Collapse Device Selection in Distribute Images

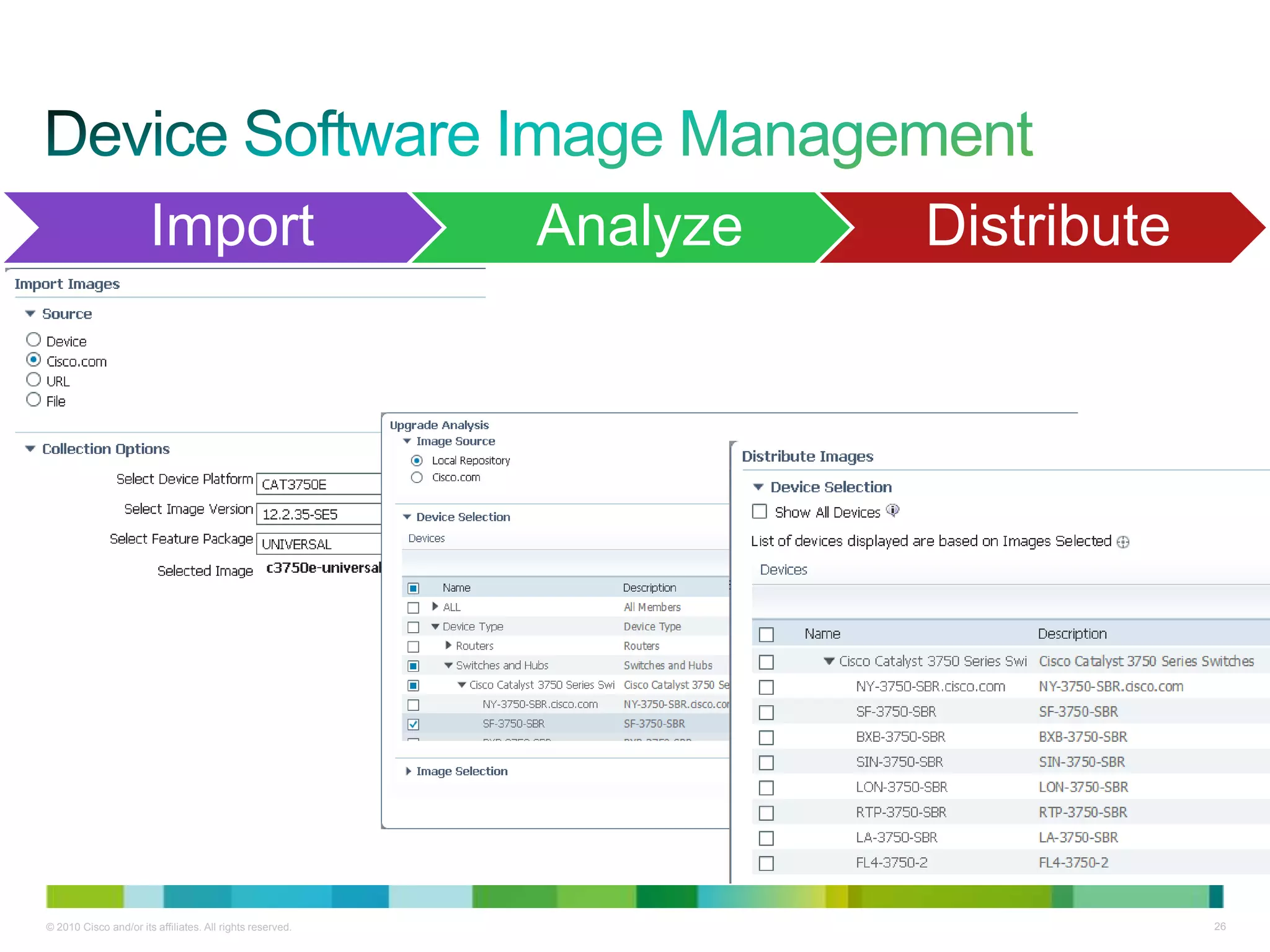pos(758,487)
